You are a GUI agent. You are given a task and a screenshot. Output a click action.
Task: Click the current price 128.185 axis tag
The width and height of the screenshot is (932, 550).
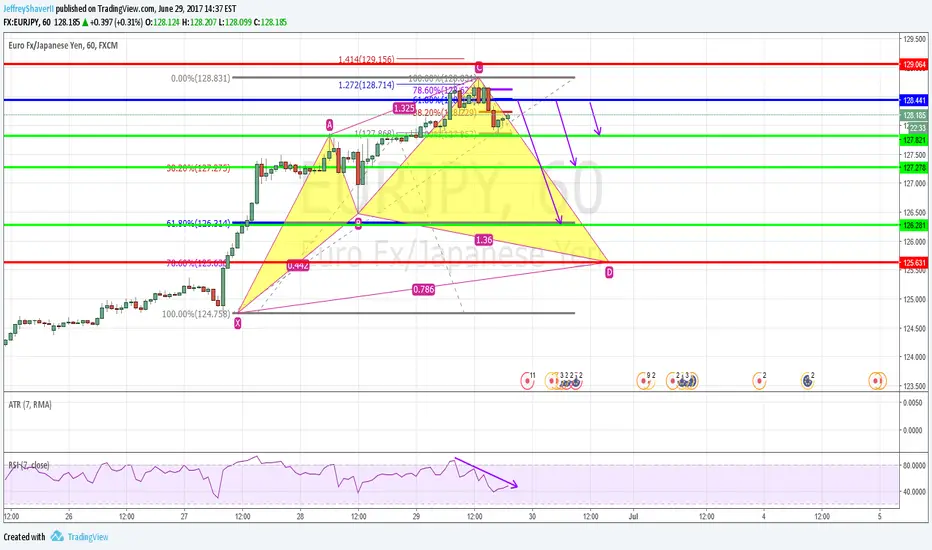coord(914,115)
